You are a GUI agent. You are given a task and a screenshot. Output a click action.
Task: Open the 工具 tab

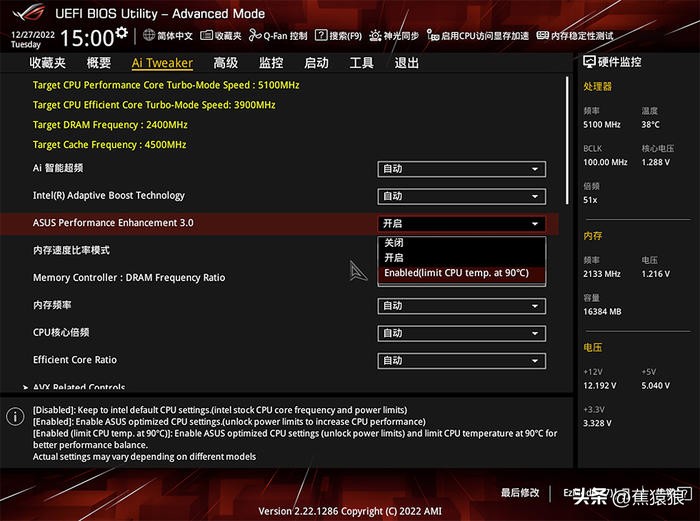click(x=361, y=63)
